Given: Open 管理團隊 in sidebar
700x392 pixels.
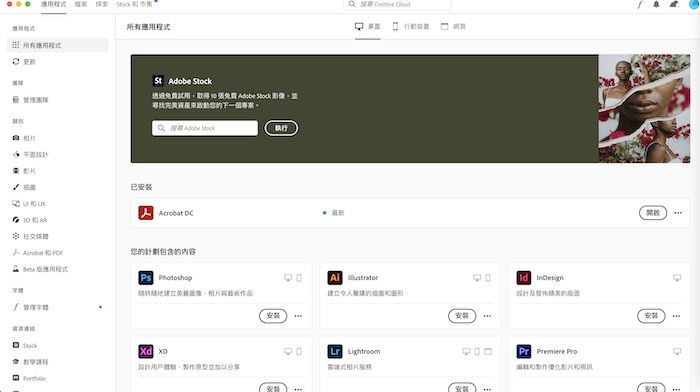Looking at the screenshot, I should coord(30,100).
